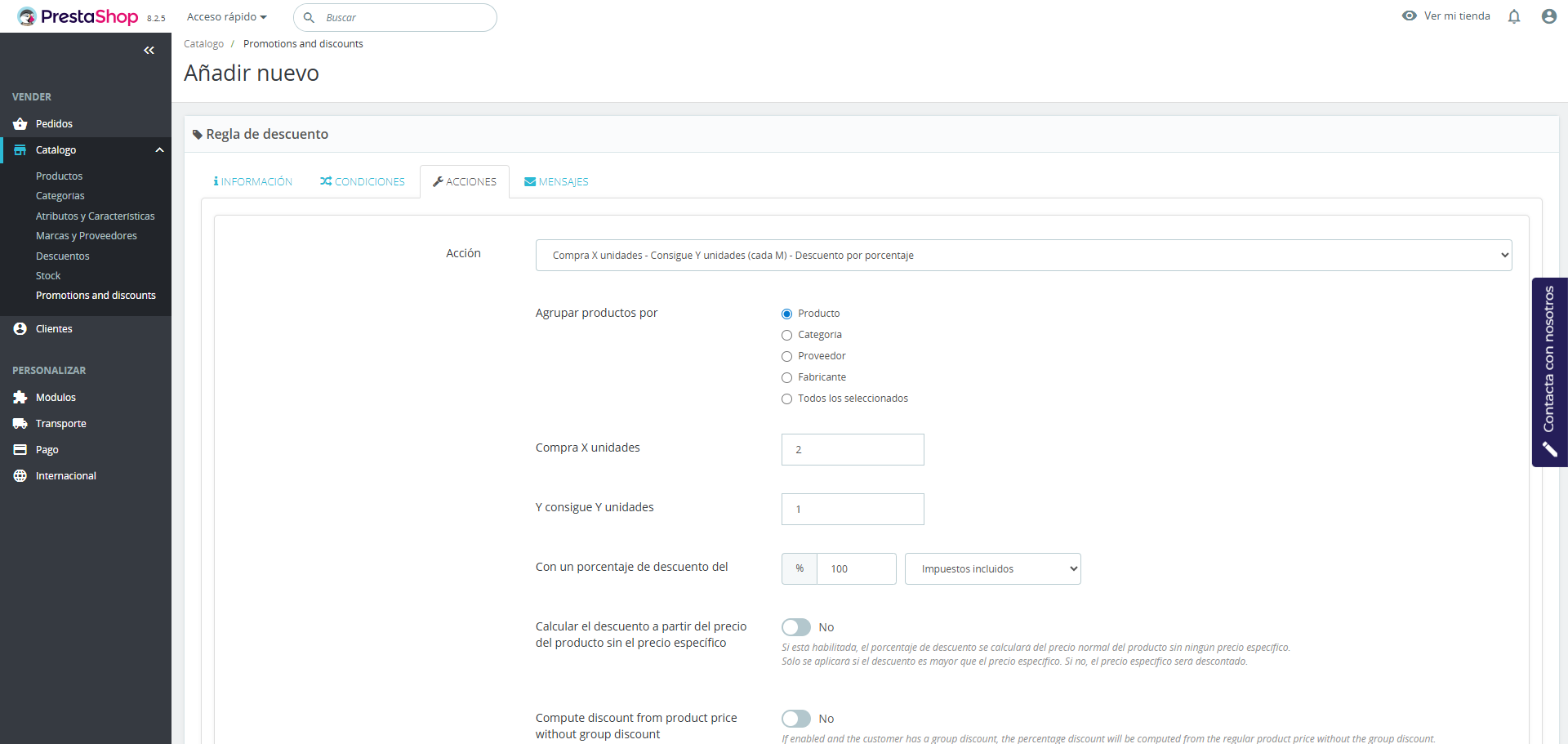The width and height of the screenshot is (1568, 744).
Task: Click the eye icon beside Ver mi tienda
Action: tap(1410, 16)
